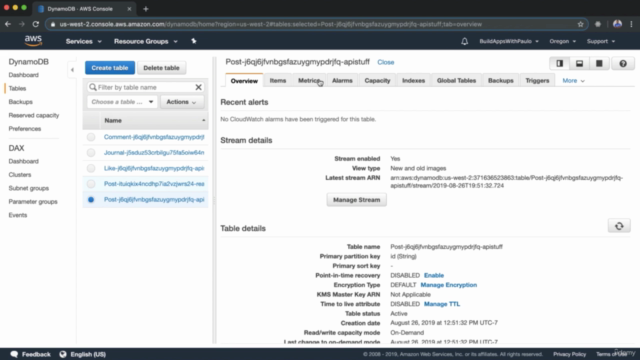Open the Resource Groups dropdown
Screen dimensions: 640x360
pos(146,41)
